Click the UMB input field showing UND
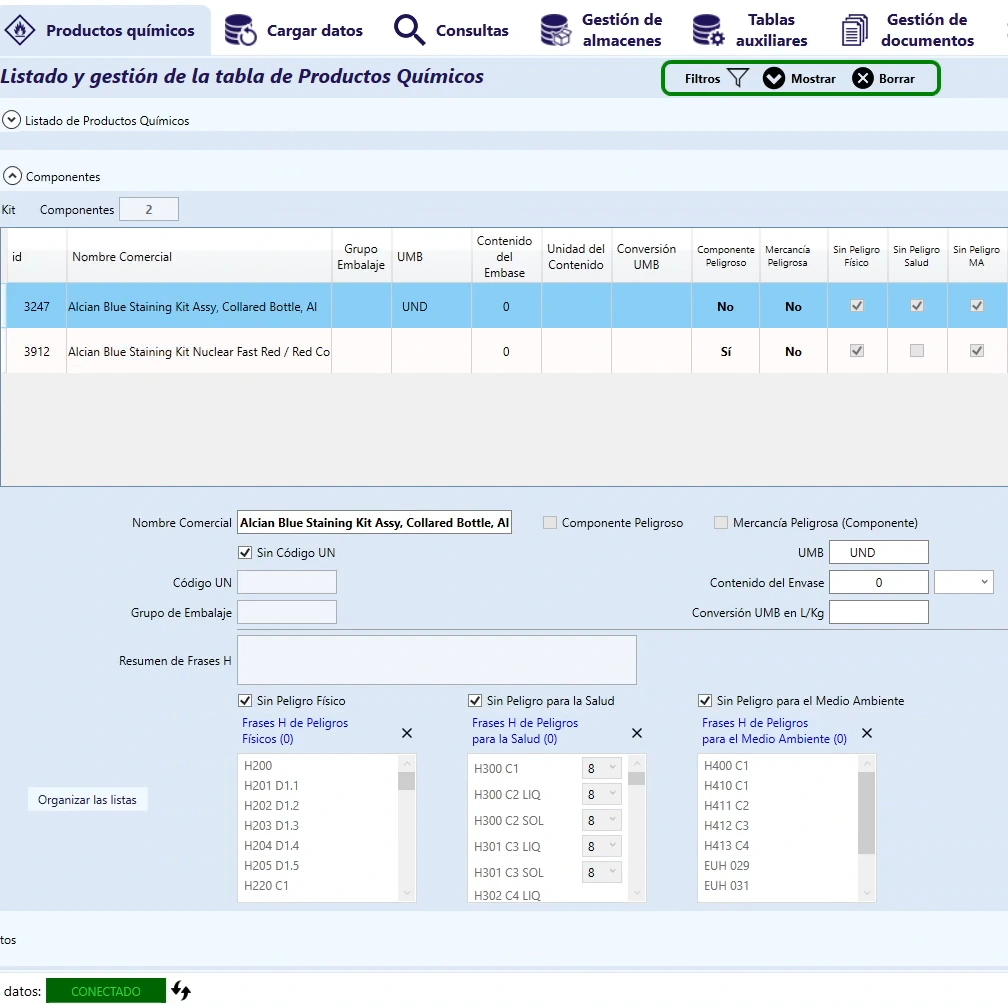Image resolution: width=1008 pixels, height=1008 pixels. pos(879,552)
